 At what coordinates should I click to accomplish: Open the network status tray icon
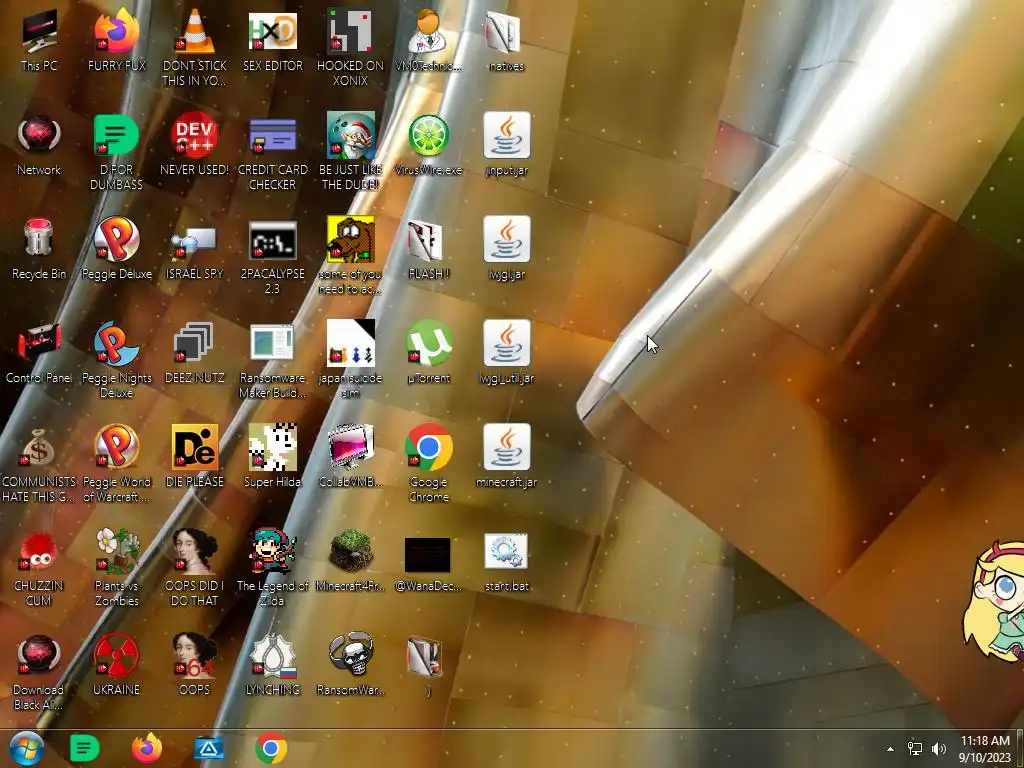[x=915, y=749]
